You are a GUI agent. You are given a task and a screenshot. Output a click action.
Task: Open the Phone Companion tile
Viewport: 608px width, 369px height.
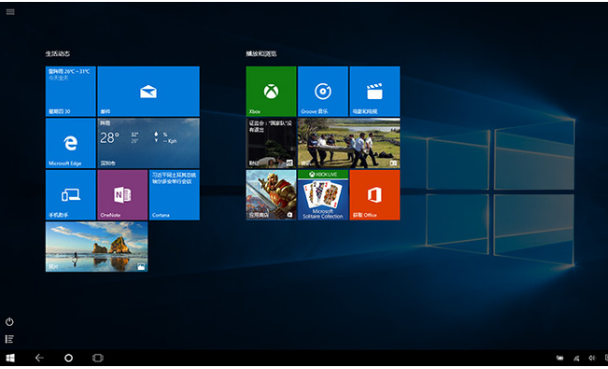click(71, 195)
